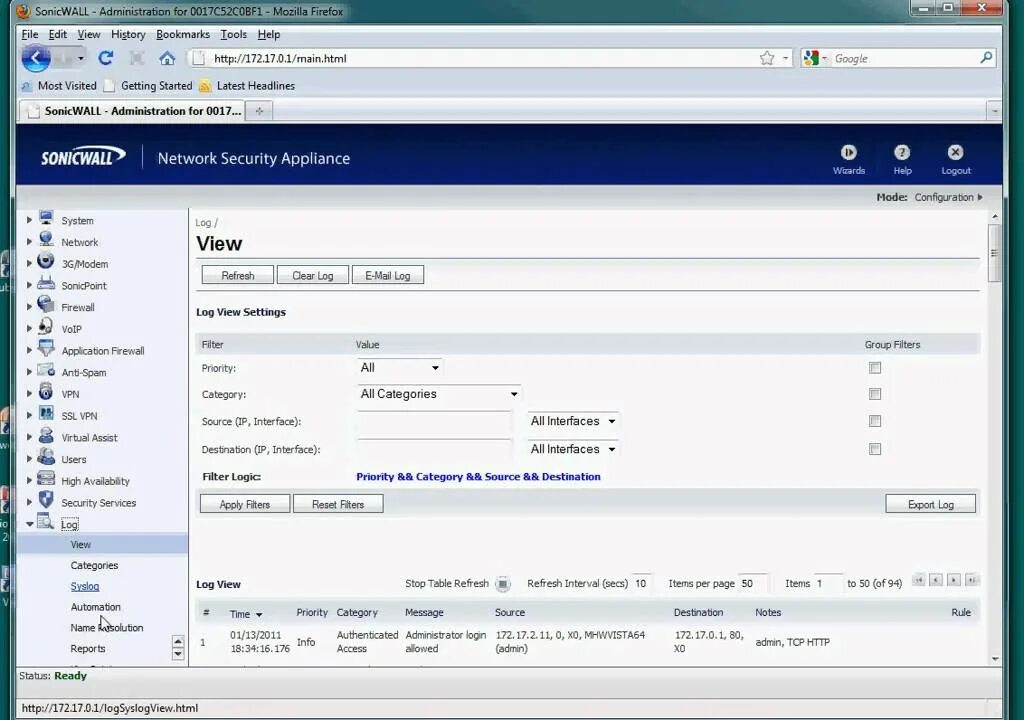Click the Clear Log button

[313, 276]
